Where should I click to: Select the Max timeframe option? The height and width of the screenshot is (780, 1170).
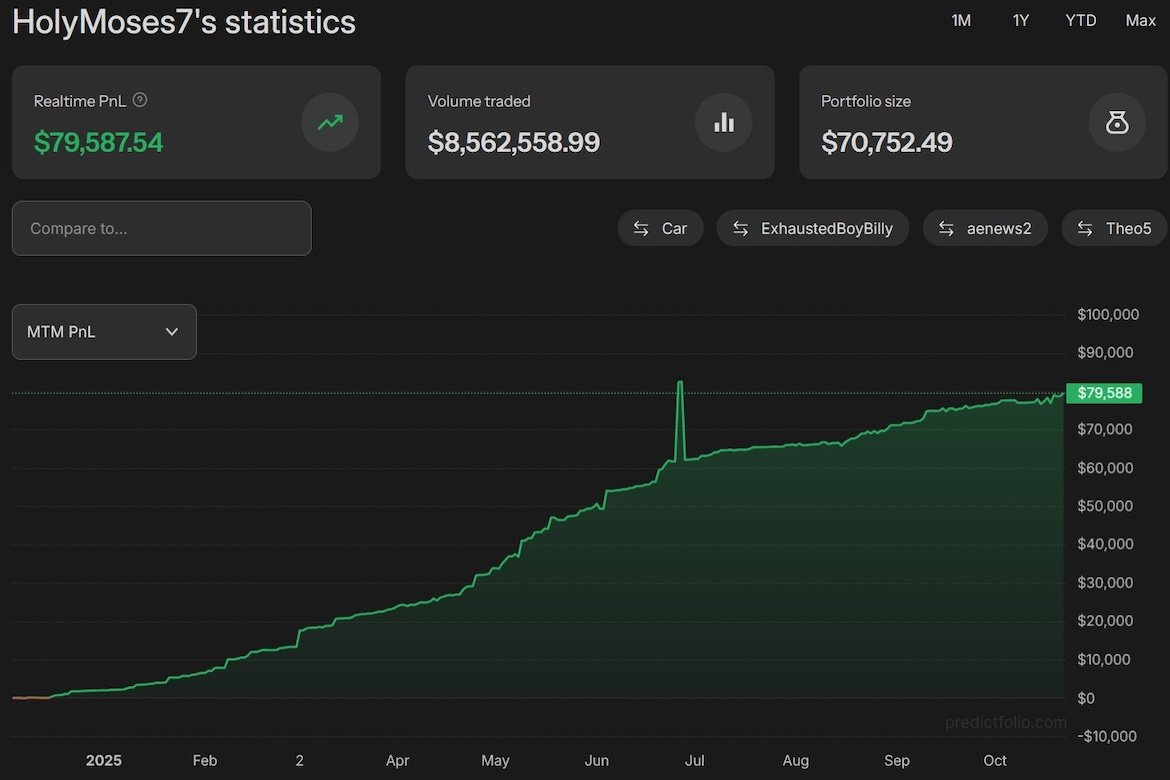pyautogui.click(x=1140, y=20)
